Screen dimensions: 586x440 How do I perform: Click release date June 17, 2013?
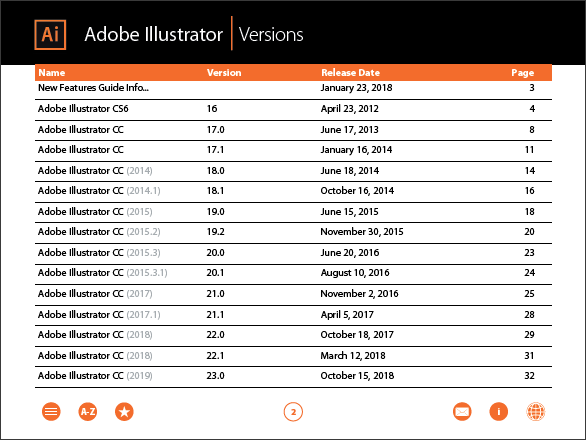click(x=349, y=130)
